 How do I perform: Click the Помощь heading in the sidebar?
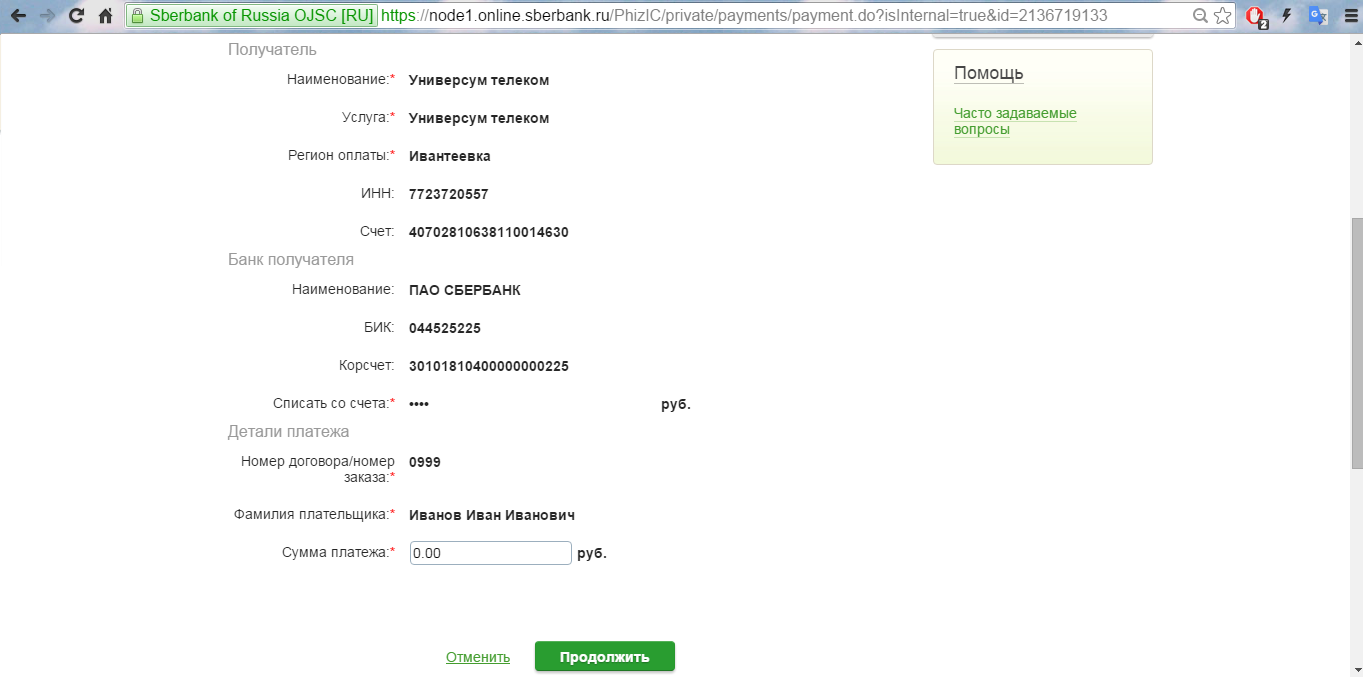pyautogui.click(x=989, y=73)
